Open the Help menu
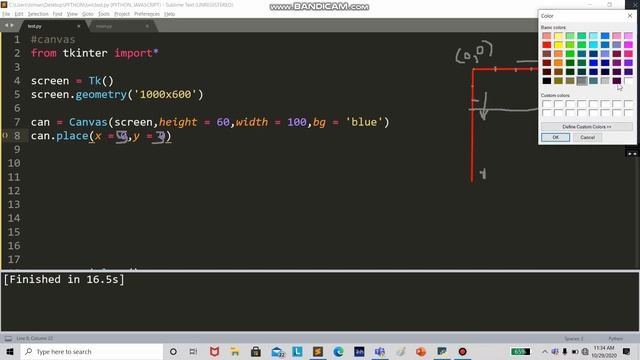The width and height of the screenshot is (640, 360). 169,14
